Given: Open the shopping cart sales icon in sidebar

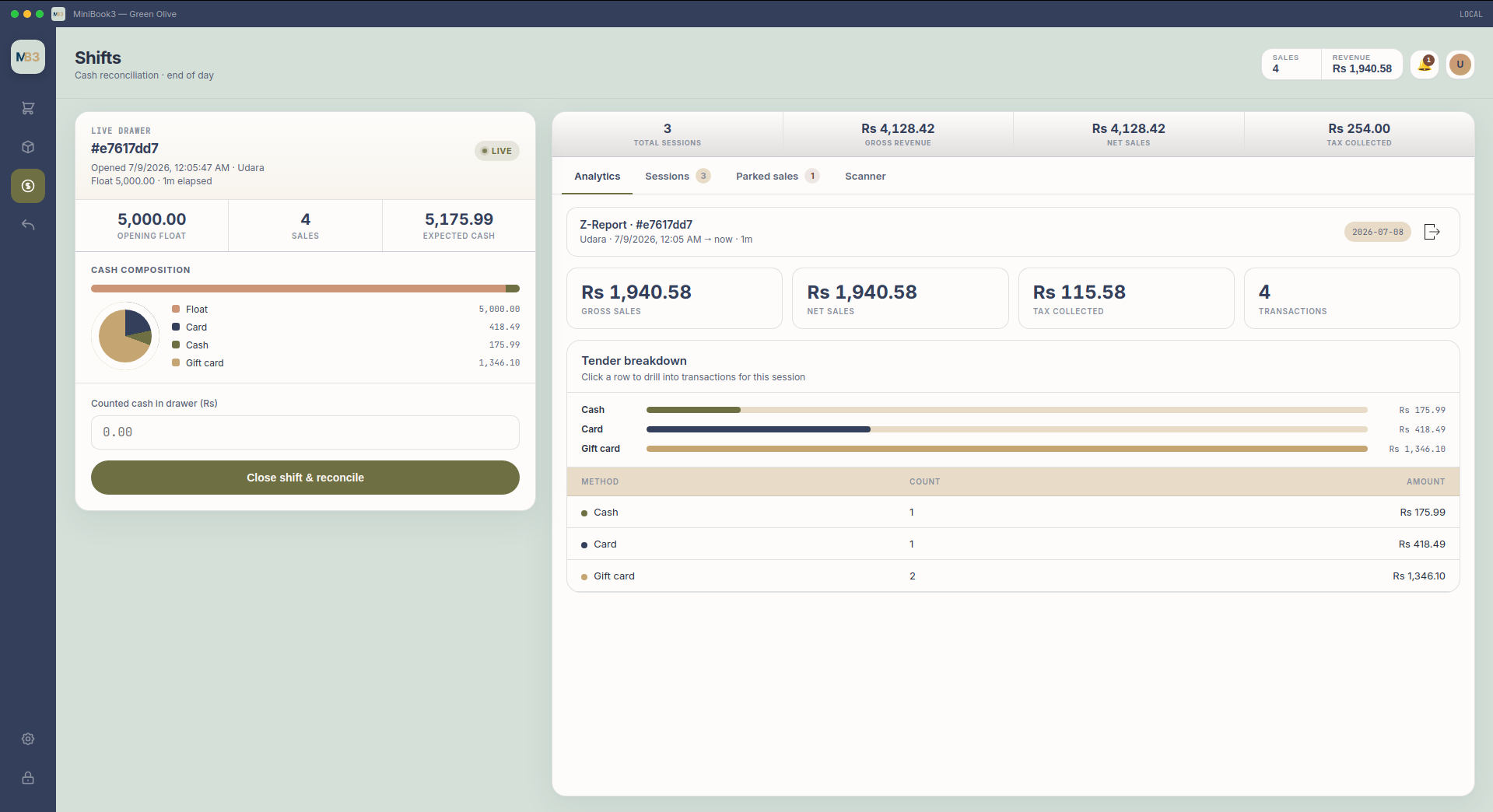Looking at the screenshot, I should (28, 108).
